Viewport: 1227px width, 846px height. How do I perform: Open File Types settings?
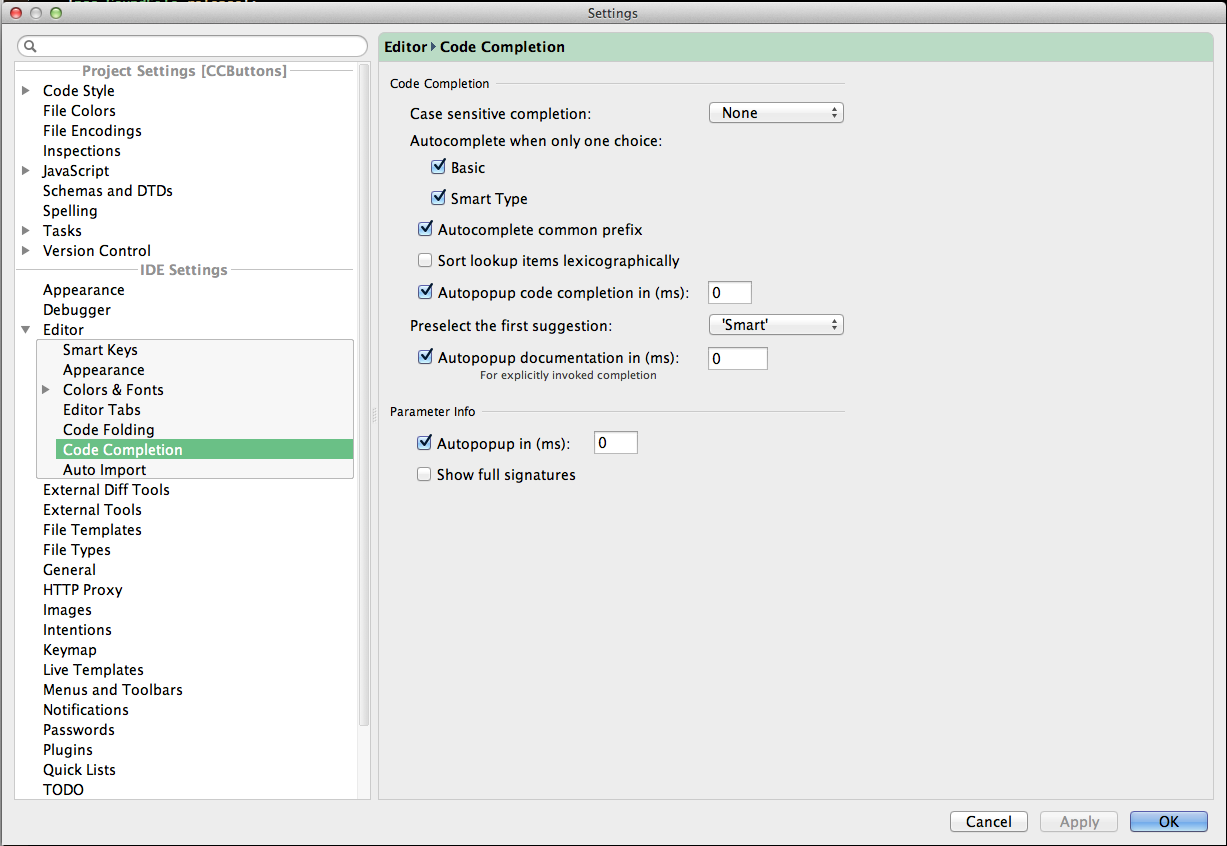click(77, 550)
